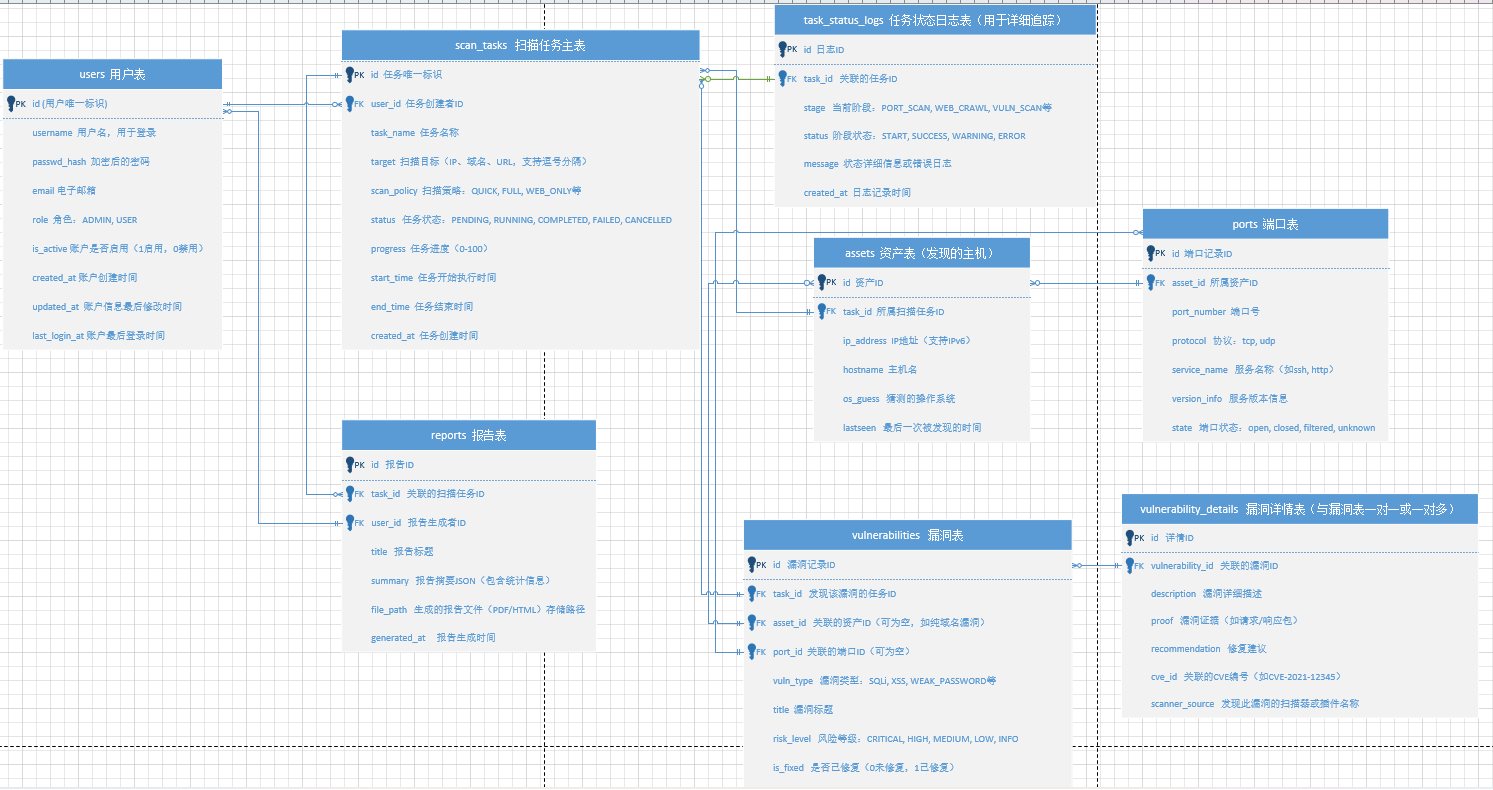Select the FK key icon for port_id in vulnerabilities
The width and height of the screenshot is (1493, 790).
tap(752, 651)
